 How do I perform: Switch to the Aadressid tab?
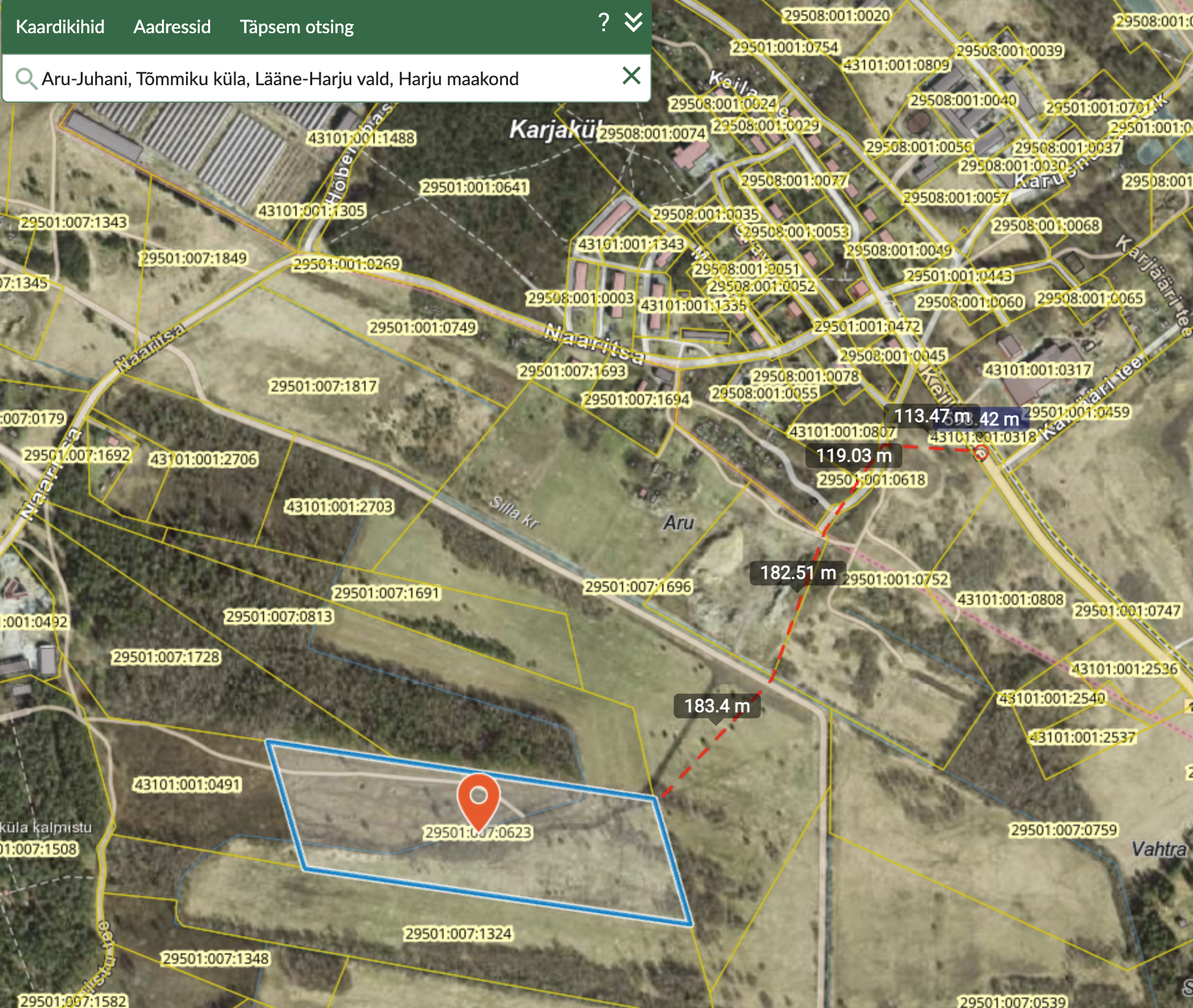pyautogui.click(x=172, y=27)
